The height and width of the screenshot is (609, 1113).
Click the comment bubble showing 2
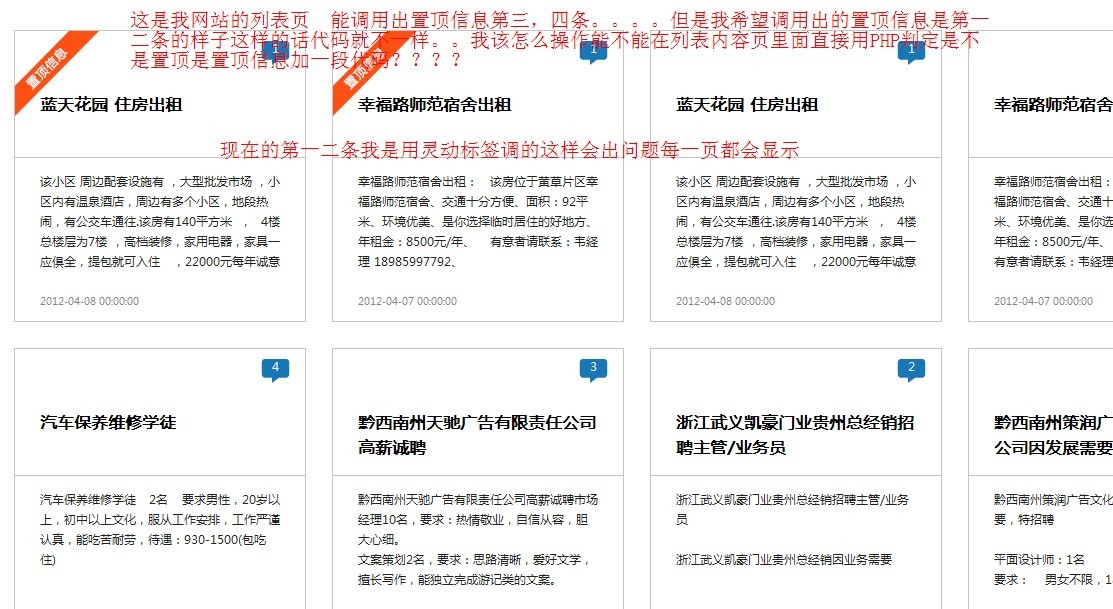[x=911, y=369]
